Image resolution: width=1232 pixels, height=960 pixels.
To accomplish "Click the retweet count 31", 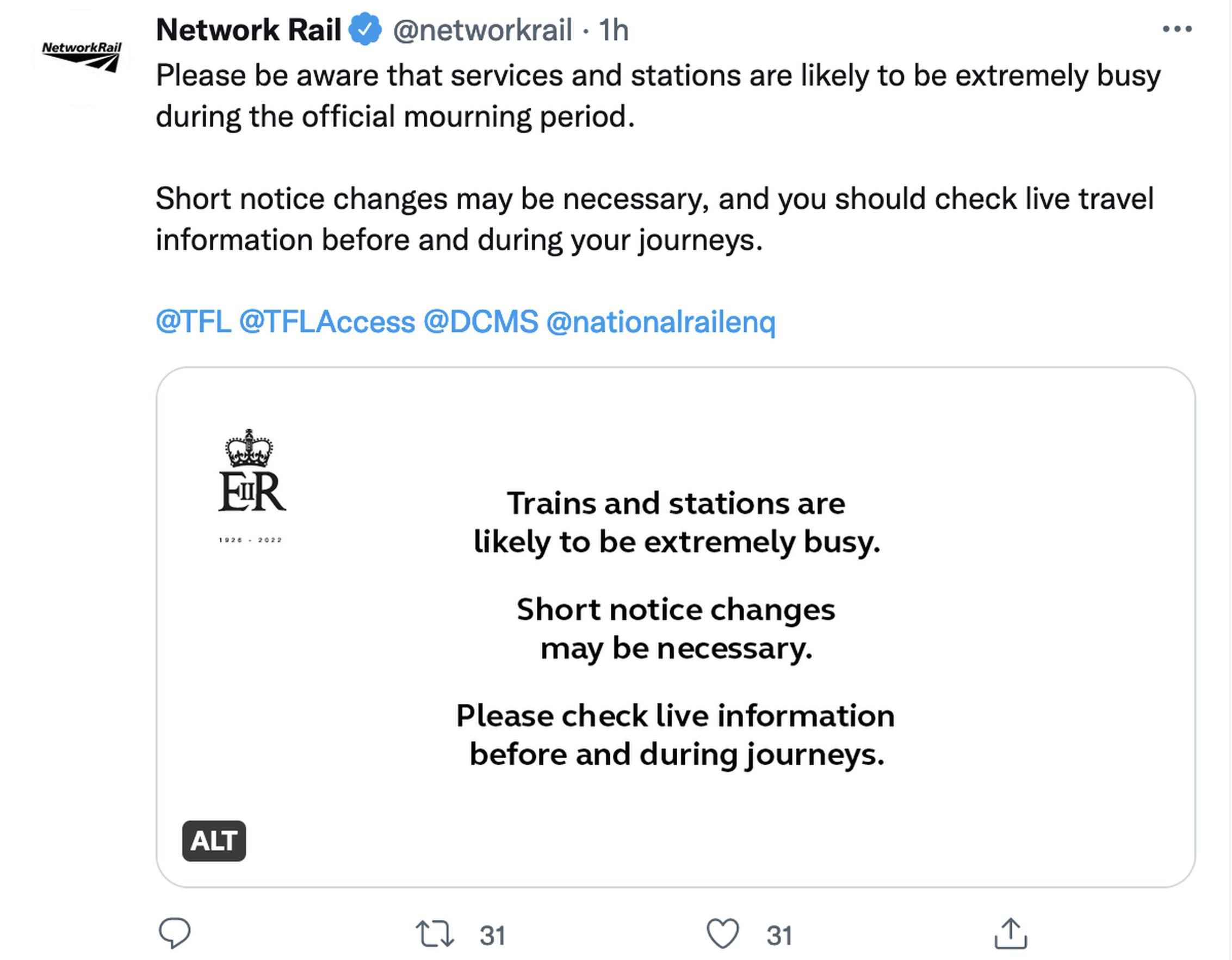I will 492,936.
